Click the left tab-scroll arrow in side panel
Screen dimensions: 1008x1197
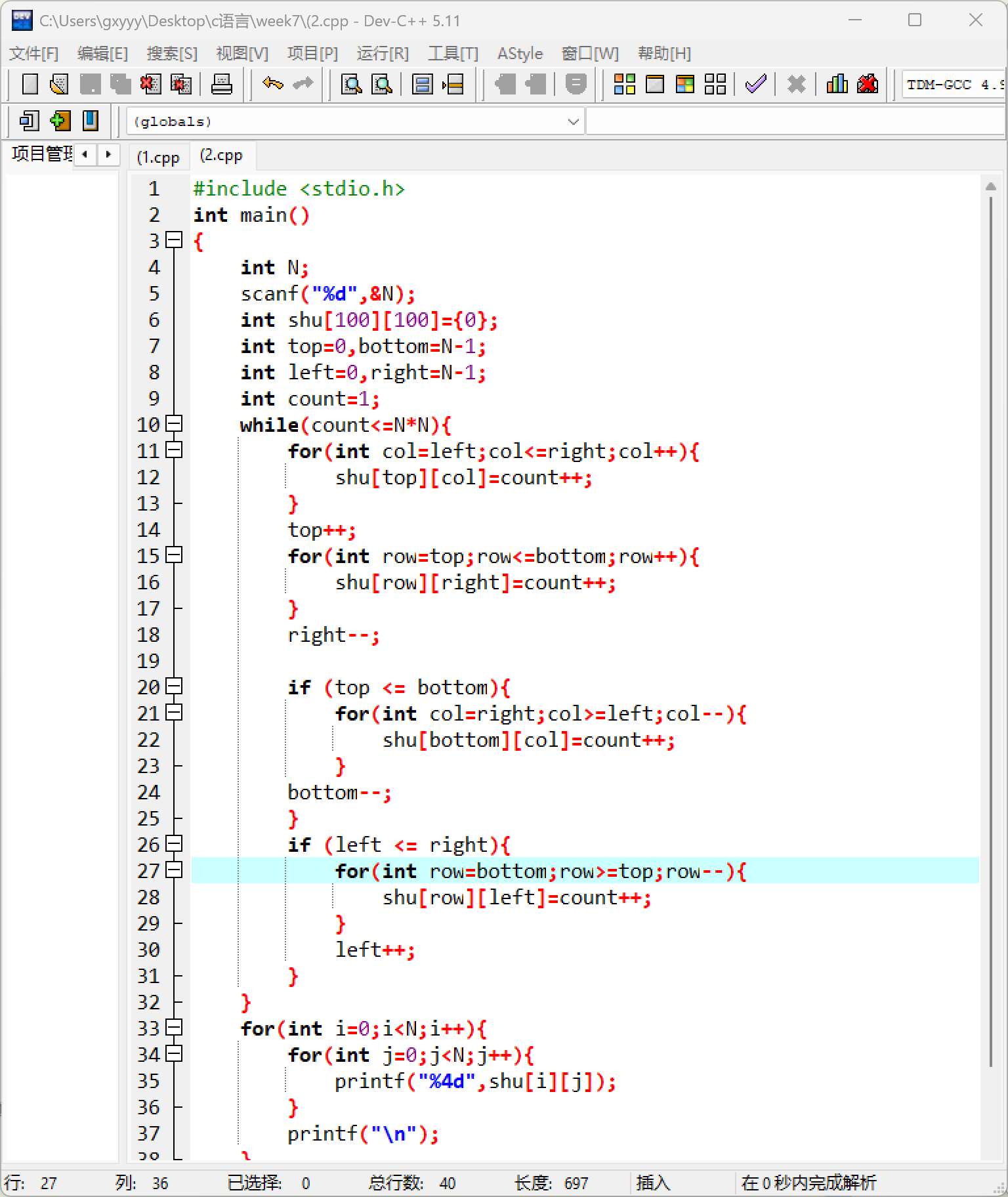coord(85,154)
